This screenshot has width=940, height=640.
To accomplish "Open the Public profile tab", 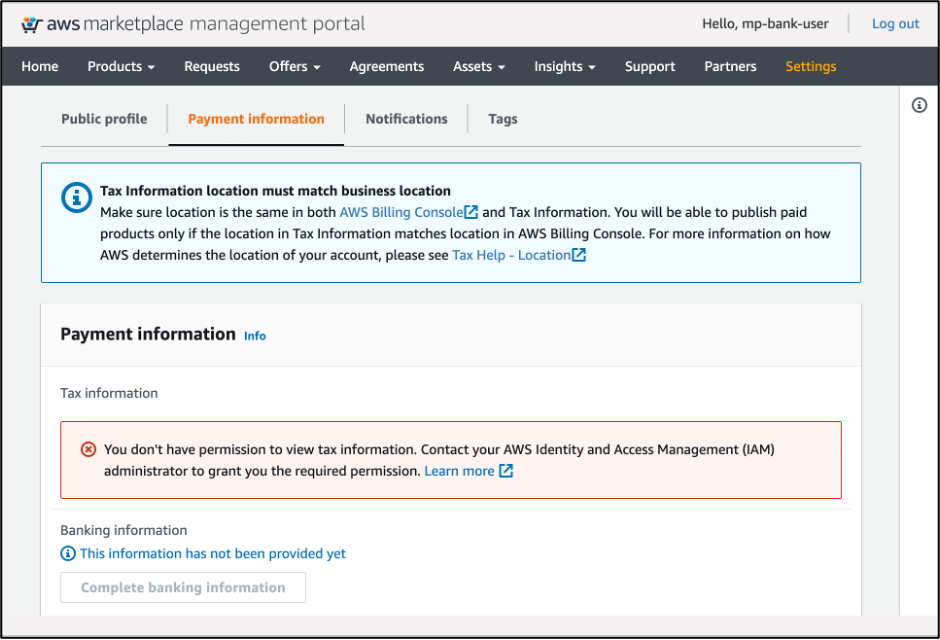I will [x=103, y=118].
